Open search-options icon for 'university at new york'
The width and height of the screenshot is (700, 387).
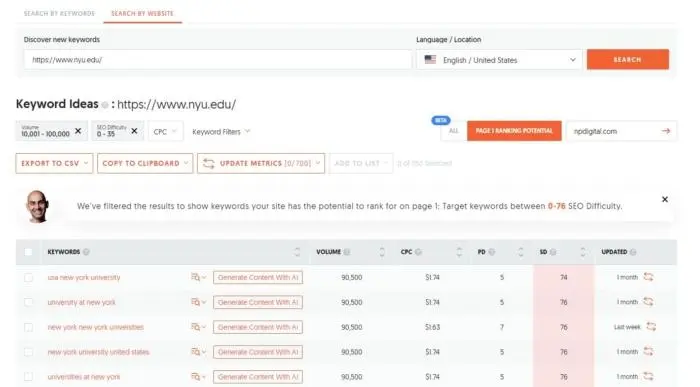198,302
